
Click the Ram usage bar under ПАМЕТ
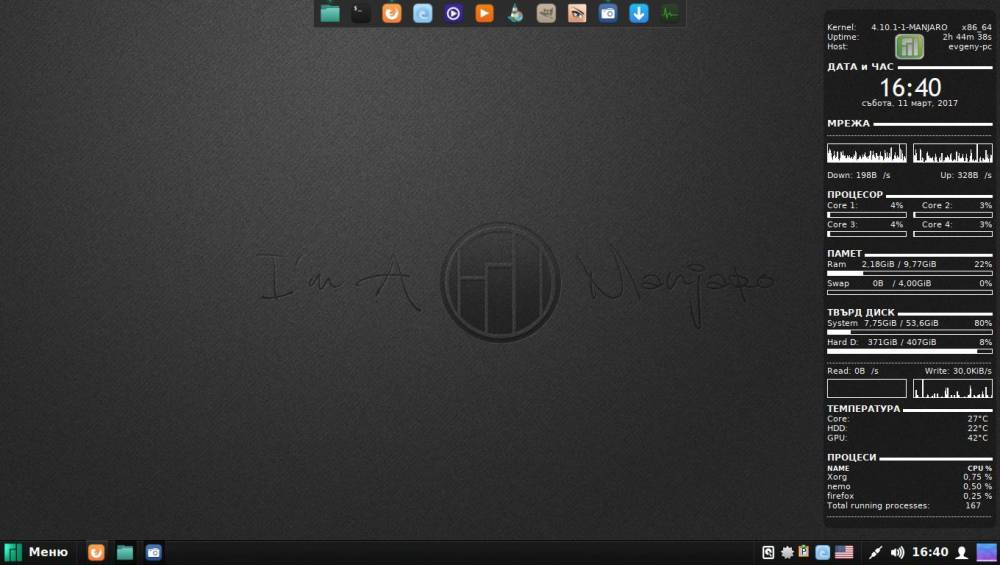[909, 273]
